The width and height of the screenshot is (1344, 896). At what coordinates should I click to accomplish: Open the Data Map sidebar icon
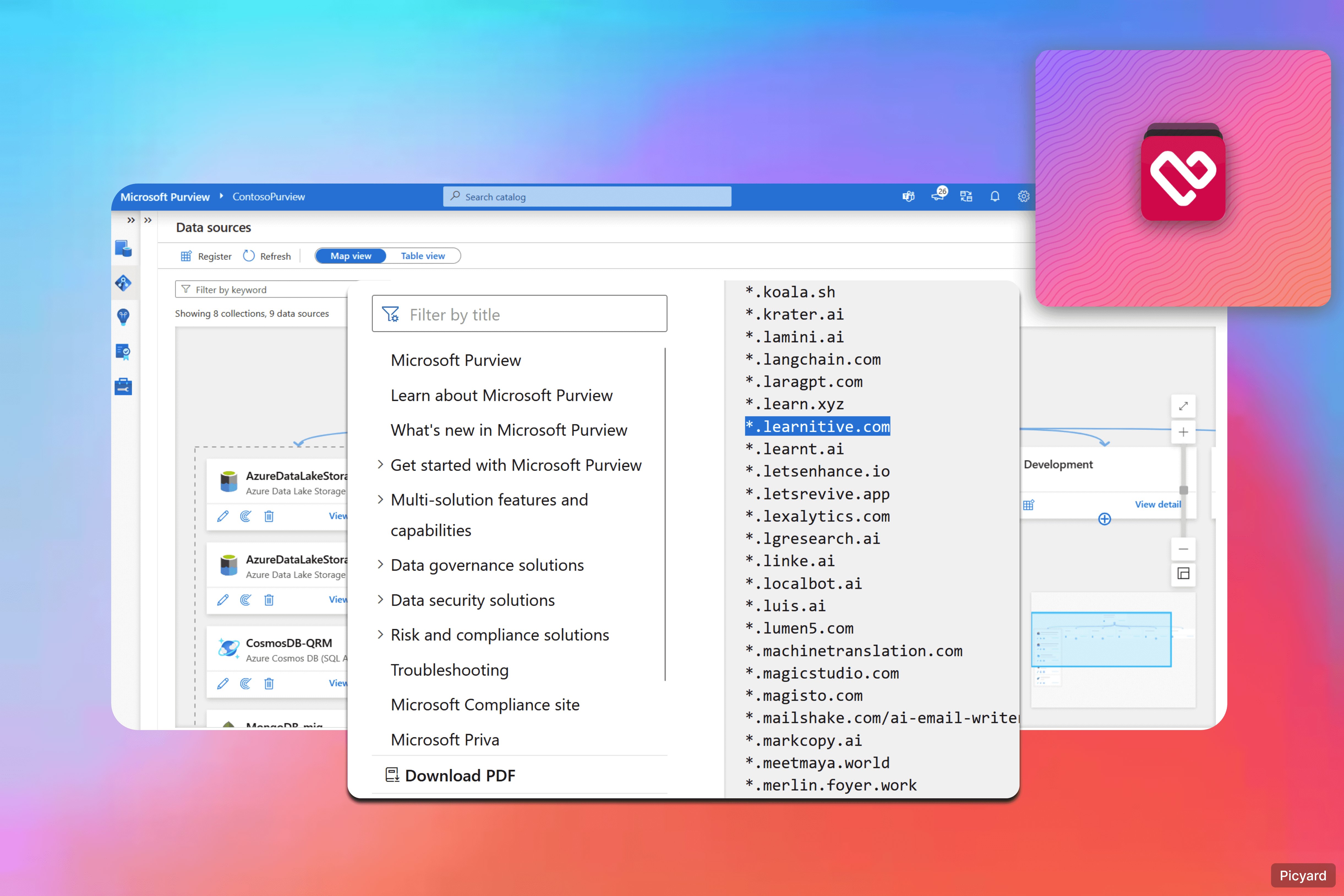(124, 283)
